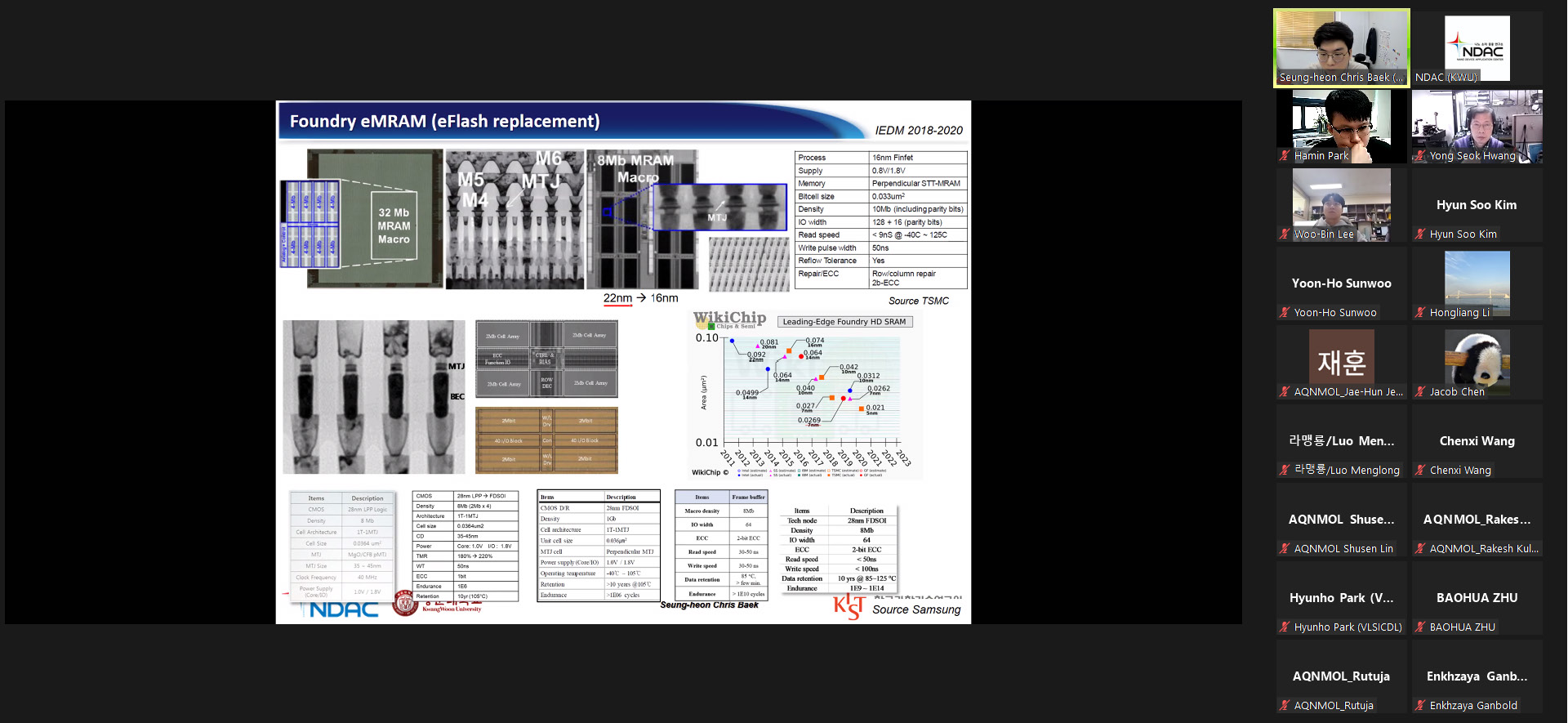Viewport: 1568px width, 723px height.
Task: Select Jacob Chen's panda avatar tile
Action: 1477,362
